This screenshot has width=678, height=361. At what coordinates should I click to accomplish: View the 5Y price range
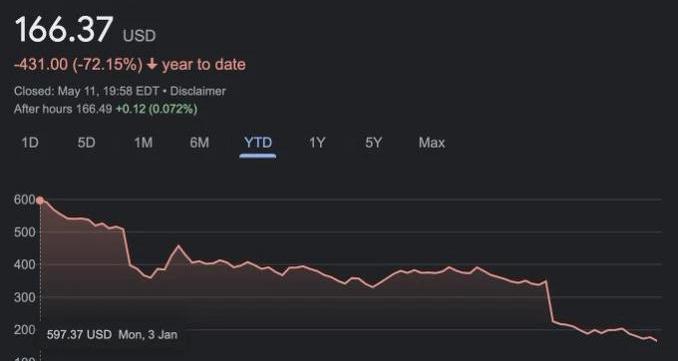(374, 143)
